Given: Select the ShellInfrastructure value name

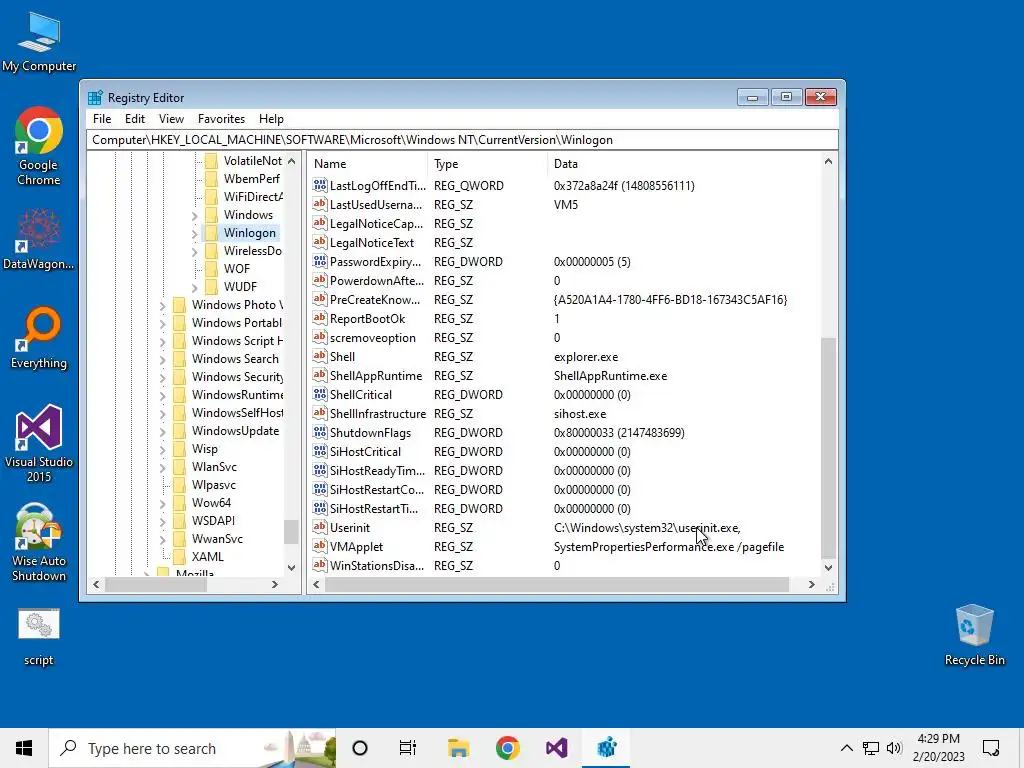Looking at the screenshot, I should coord(377,413).
